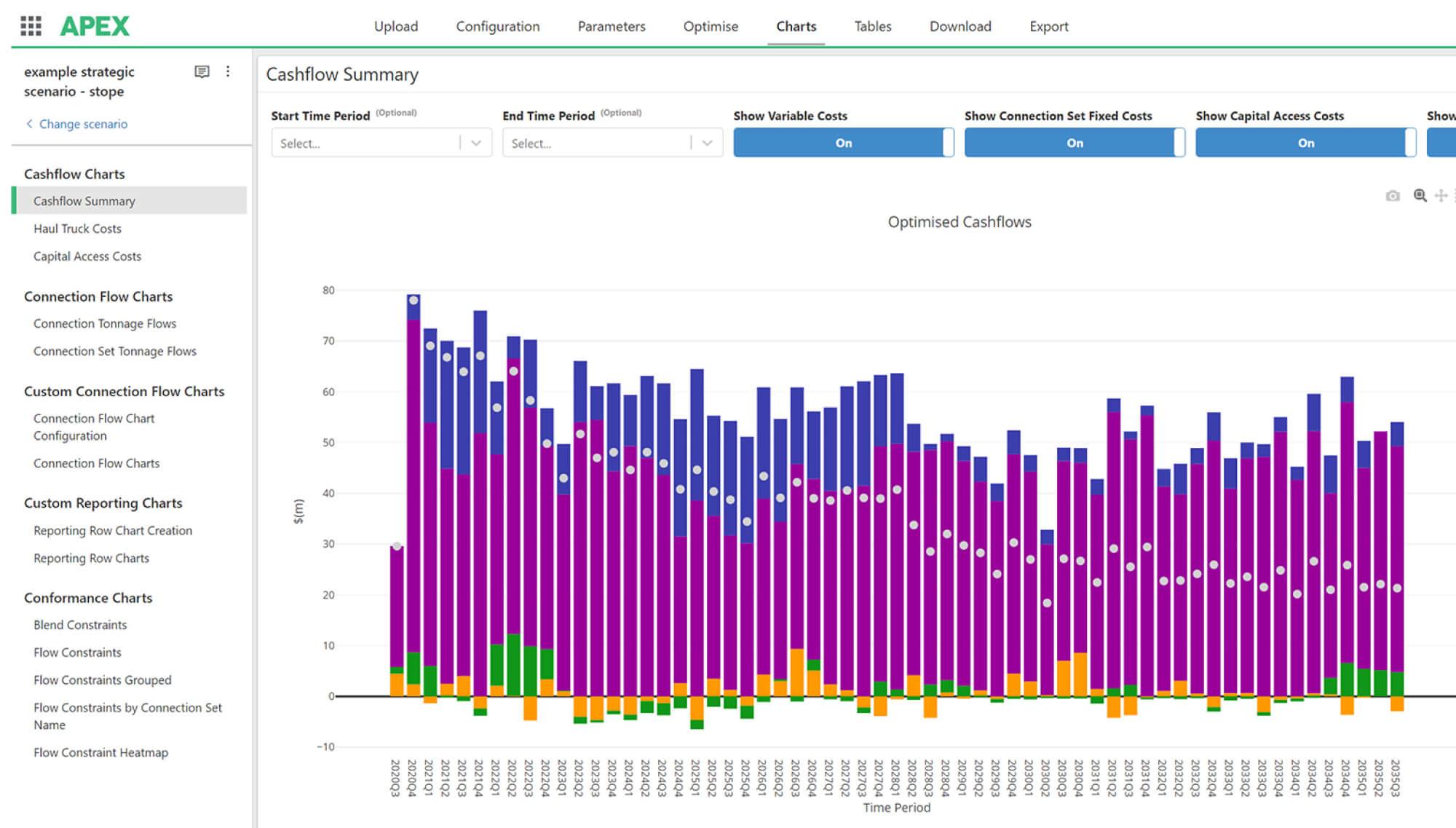This screenshot has height=828, width=1456.
Task: Toggle off Show Variable Costs button
Action: [843, 143]
